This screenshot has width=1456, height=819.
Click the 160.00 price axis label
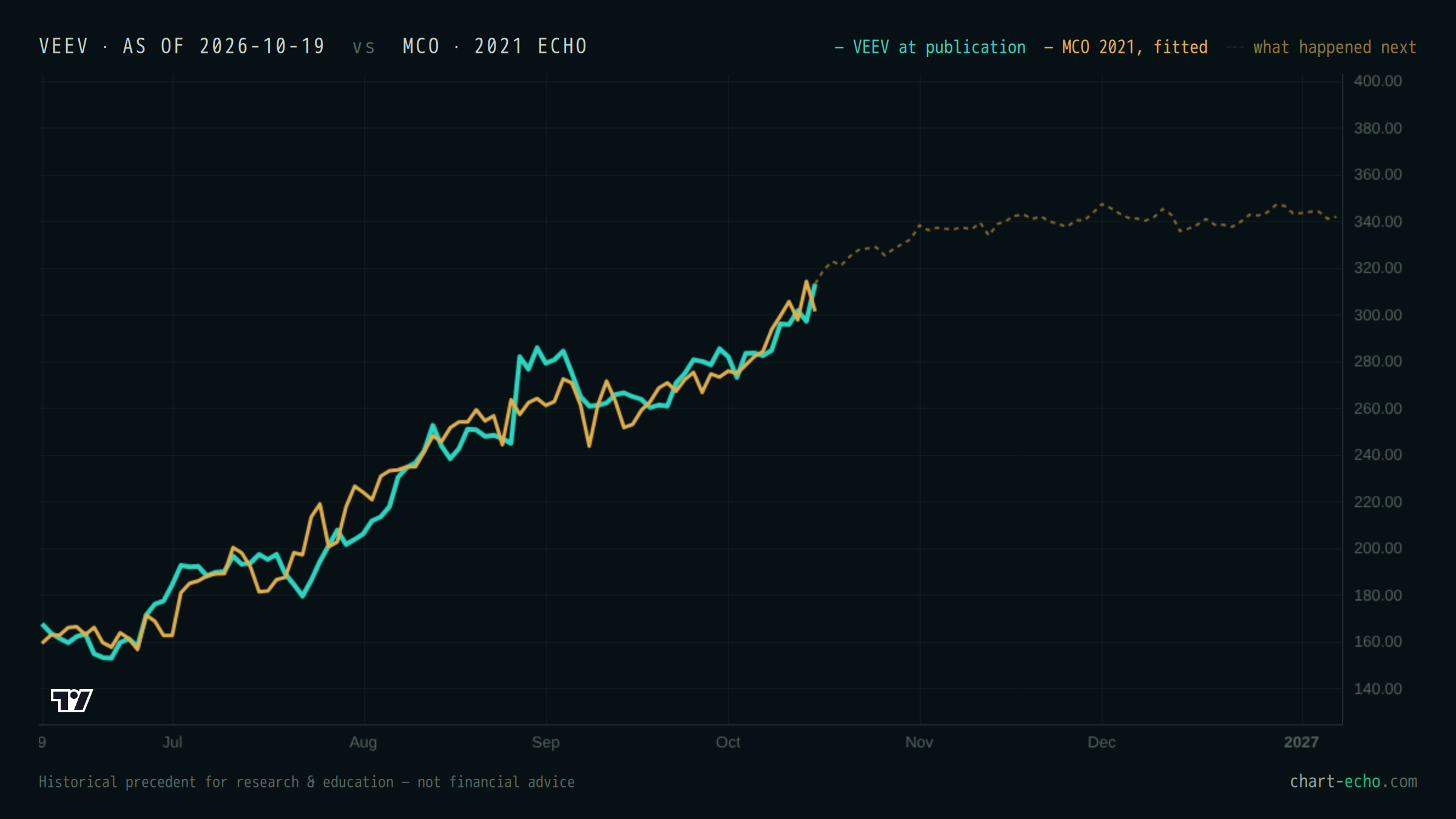click(x=1378, y=642)
